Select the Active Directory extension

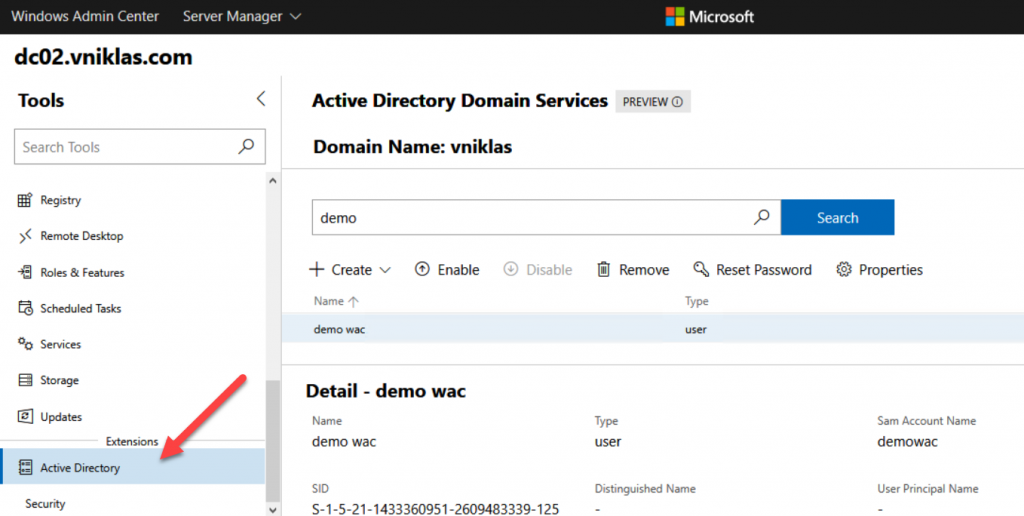(133, 467)
